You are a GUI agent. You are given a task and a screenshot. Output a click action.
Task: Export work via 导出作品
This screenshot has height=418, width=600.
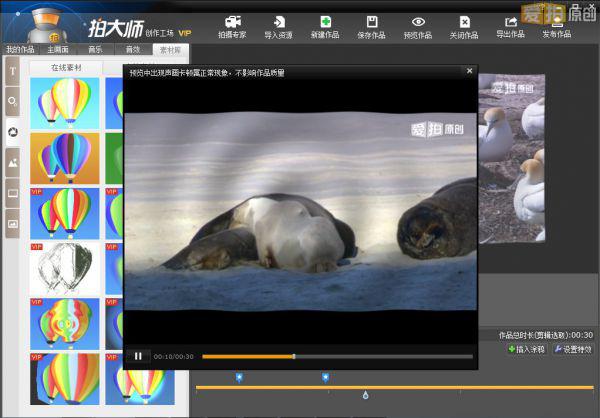[510, 28]
